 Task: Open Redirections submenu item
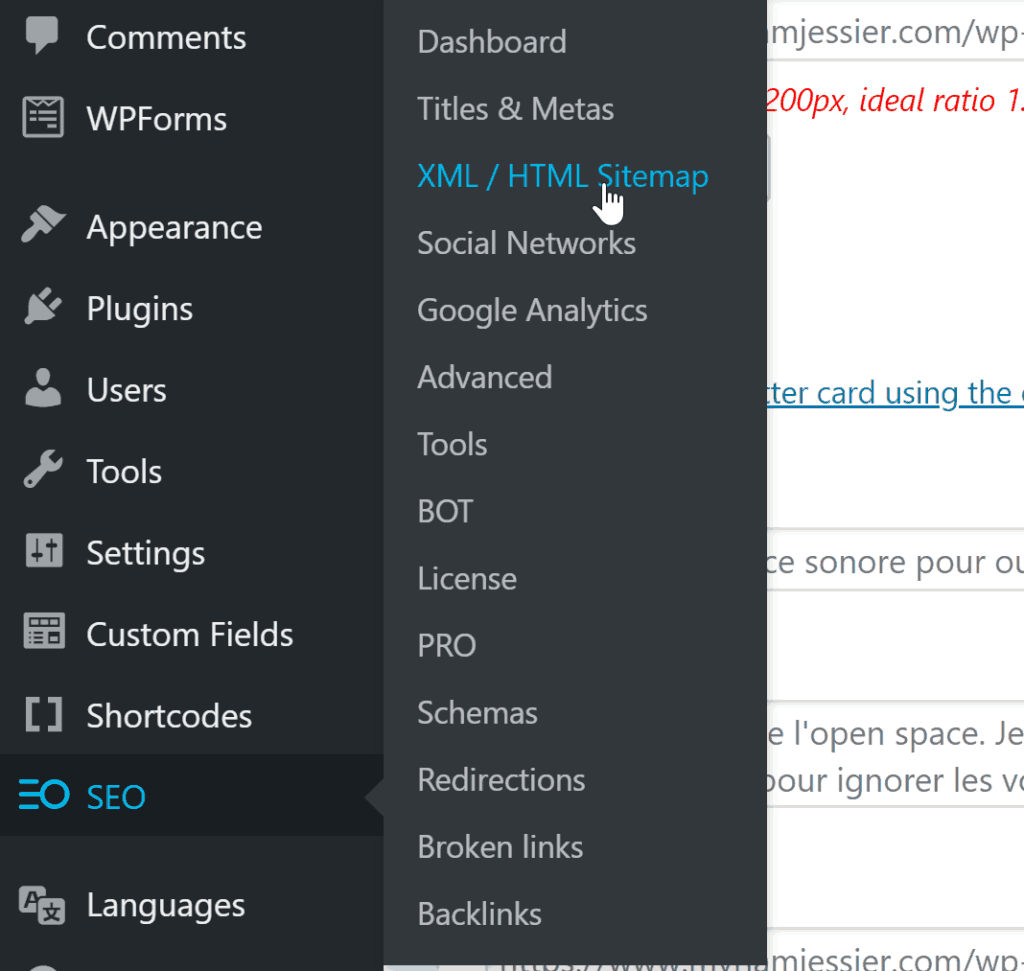[501, 780]
